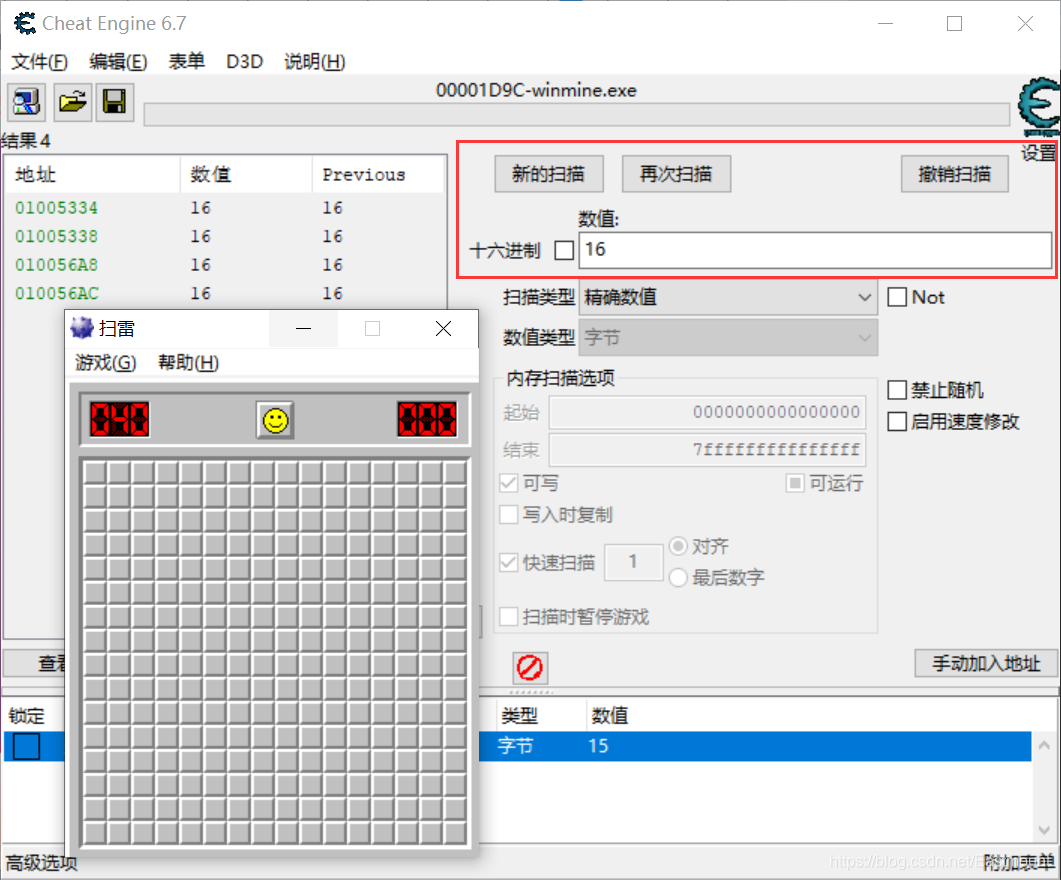Select result address 01005334
This screenshot has height=880, width=1061.
pos(57,208)
